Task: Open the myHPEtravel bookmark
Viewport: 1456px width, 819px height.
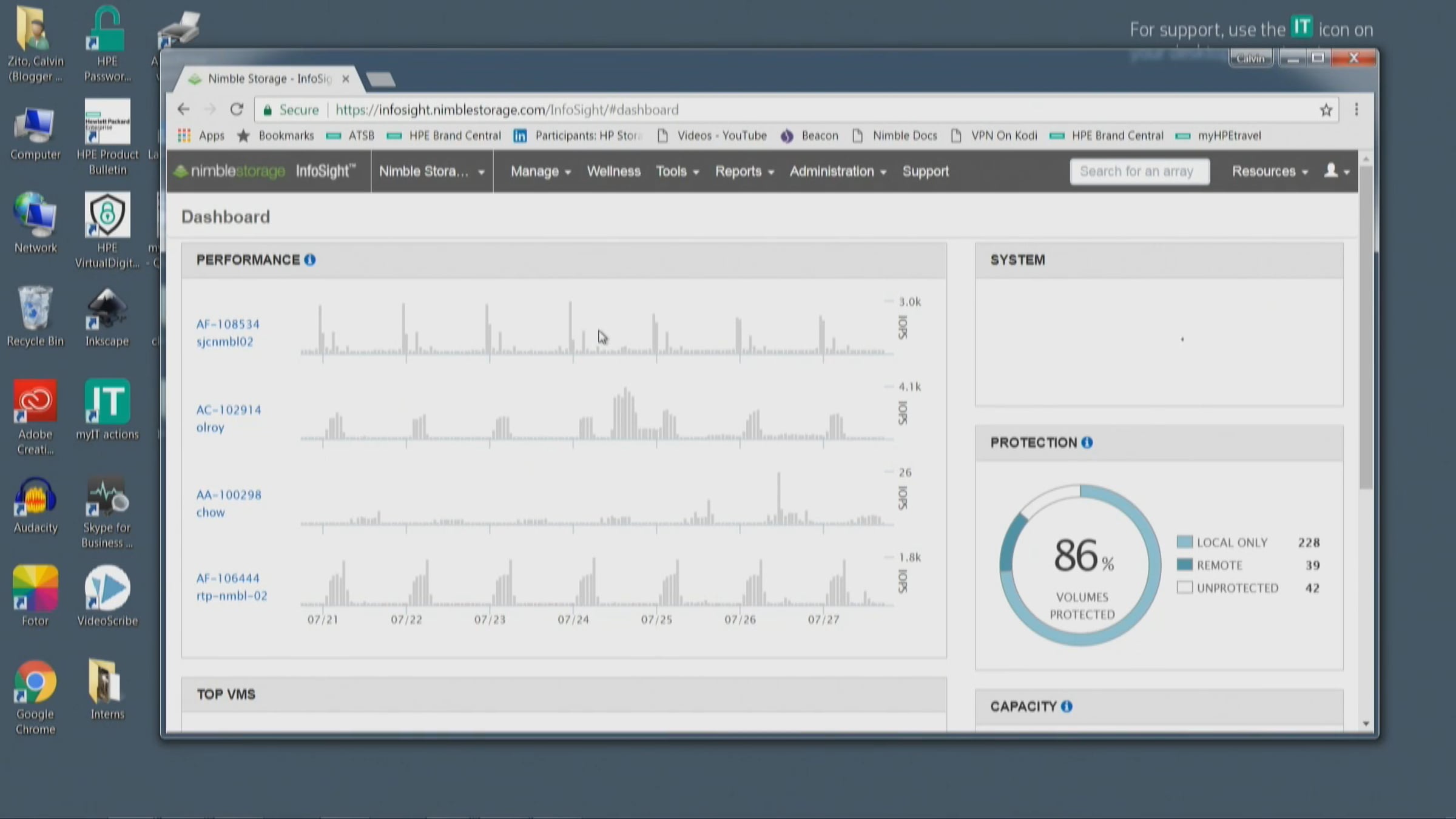Action: 1218,135
